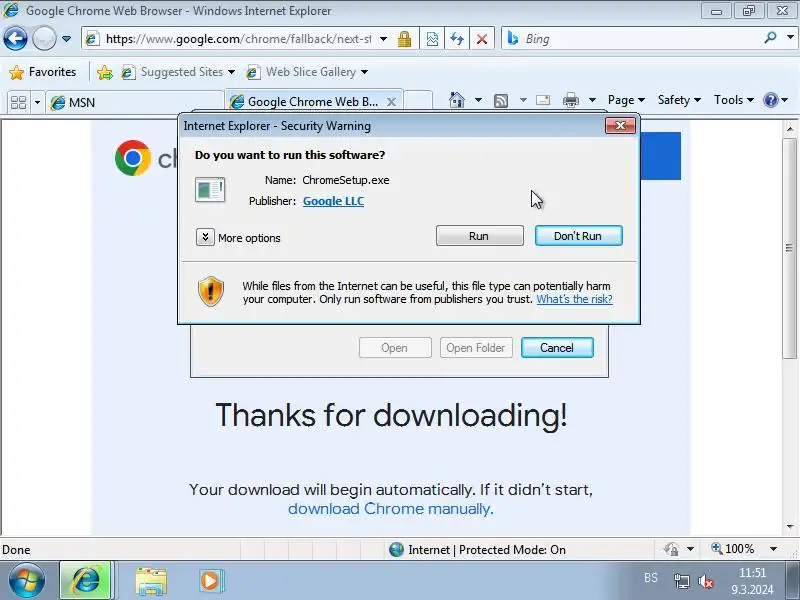This screenshot has width=800, height=600.
Task: Open Windows Explorer from the taskbar
Action: click(151, 581)
